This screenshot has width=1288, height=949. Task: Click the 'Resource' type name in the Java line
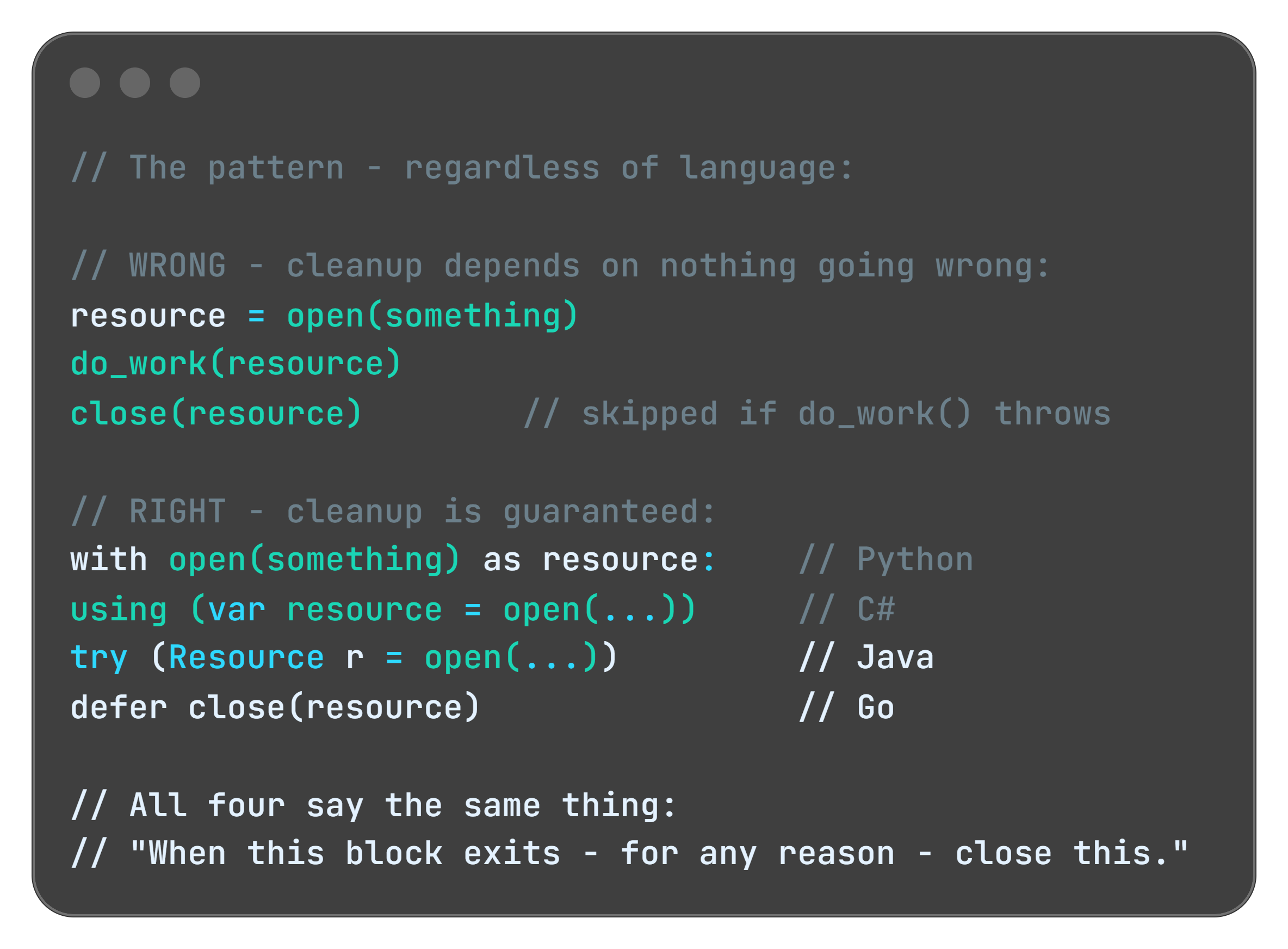[x=246, y=658]
